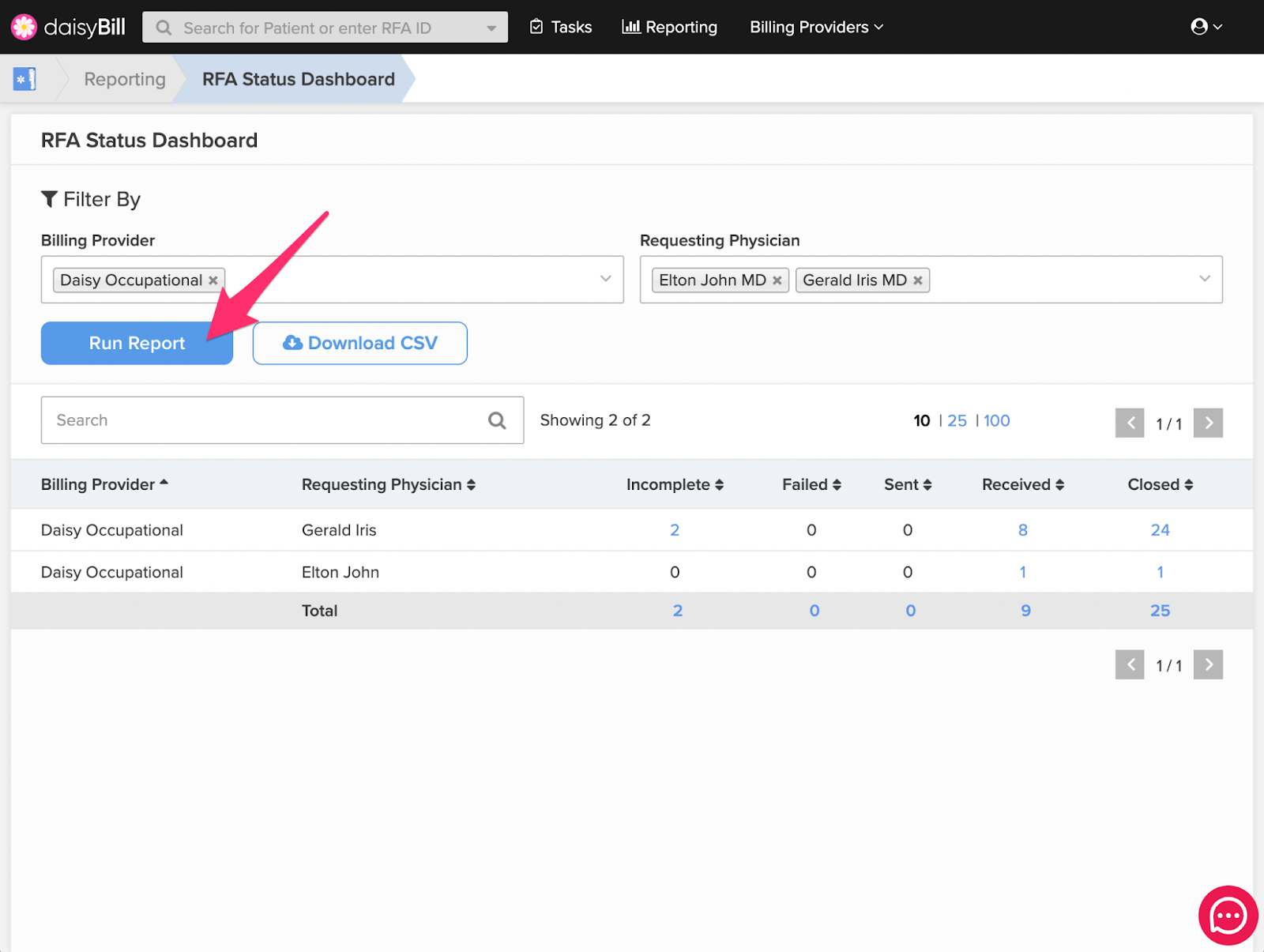Select the Showing 2 of 2 text

[x=596, y=420]
